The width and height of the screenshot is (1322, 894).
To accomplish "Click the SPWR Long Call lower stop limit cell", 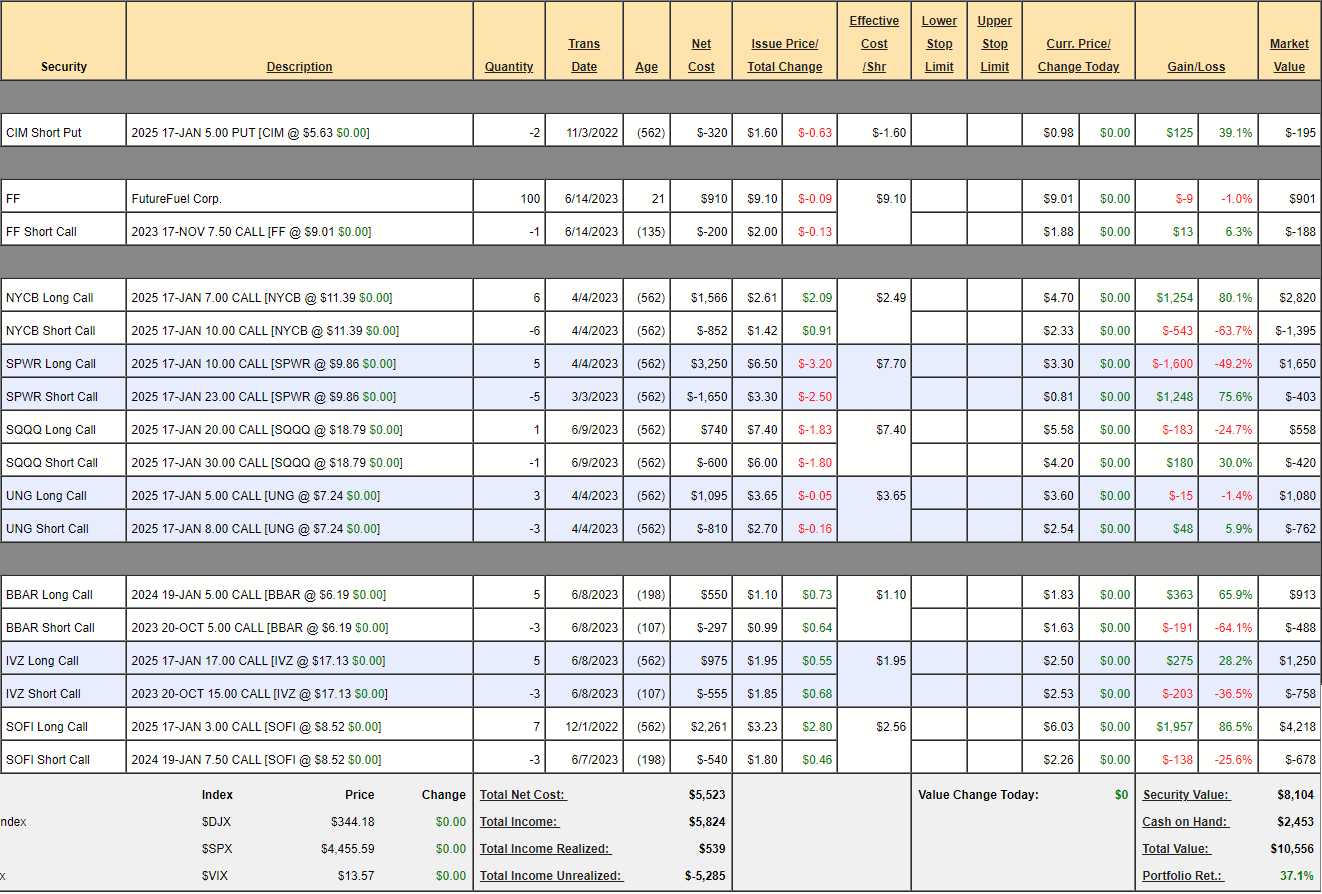I will coord(939,364).
